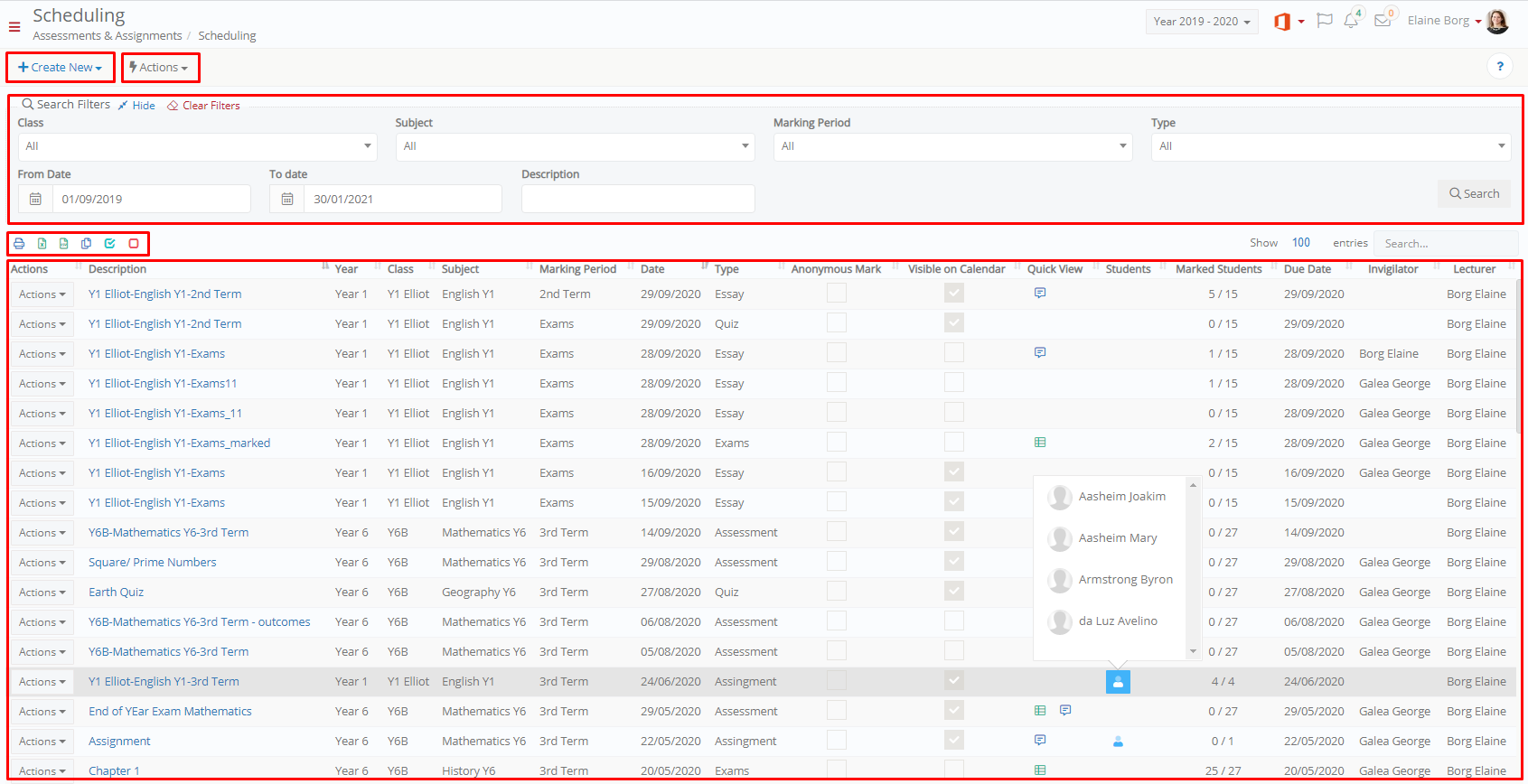Screen dimensions: 1528x784
Task: Hide the search filters panel
Action: 136,106
